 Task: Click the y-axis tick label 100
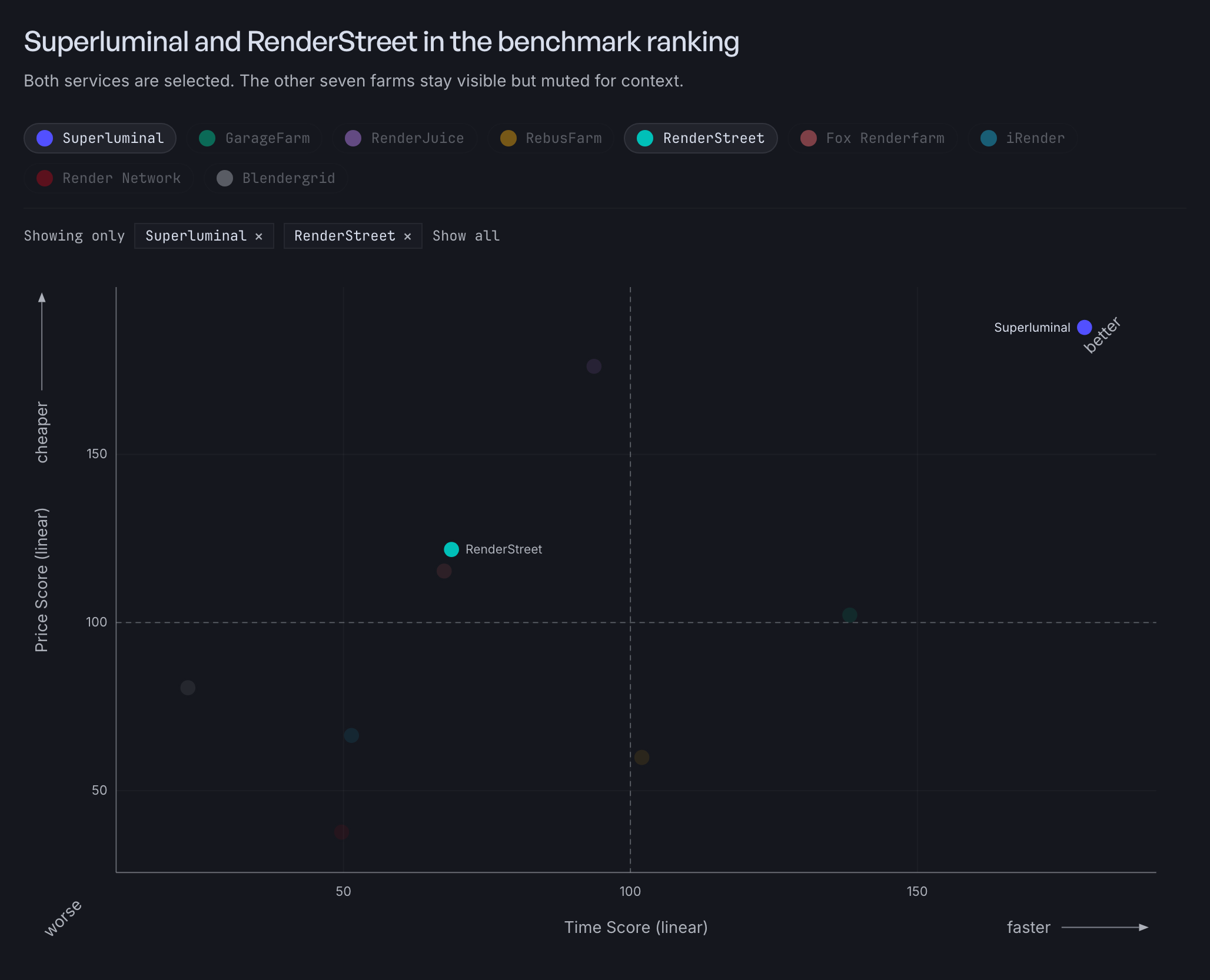[97, 622]
